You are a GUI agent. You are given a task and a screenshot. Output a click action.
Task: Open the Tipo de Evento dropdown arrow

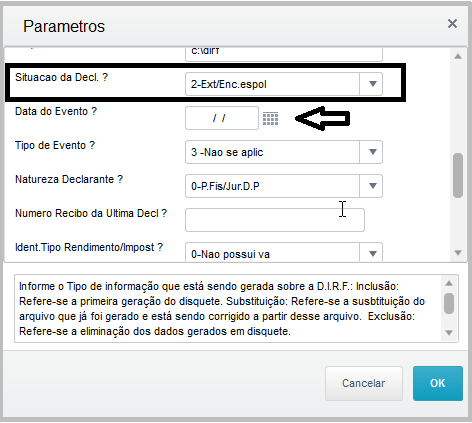(371, 152)
